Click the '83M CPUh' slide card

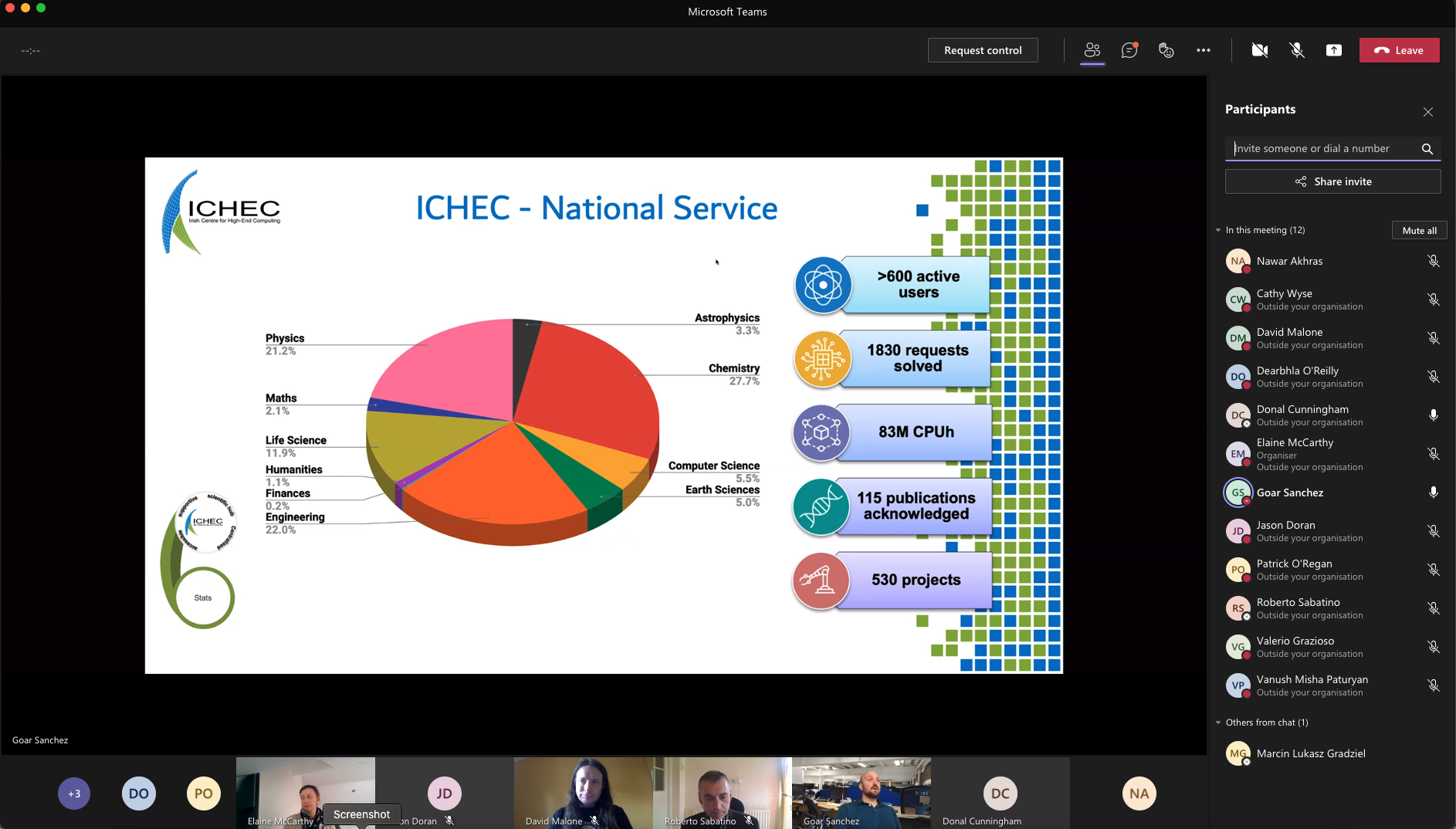892,432
